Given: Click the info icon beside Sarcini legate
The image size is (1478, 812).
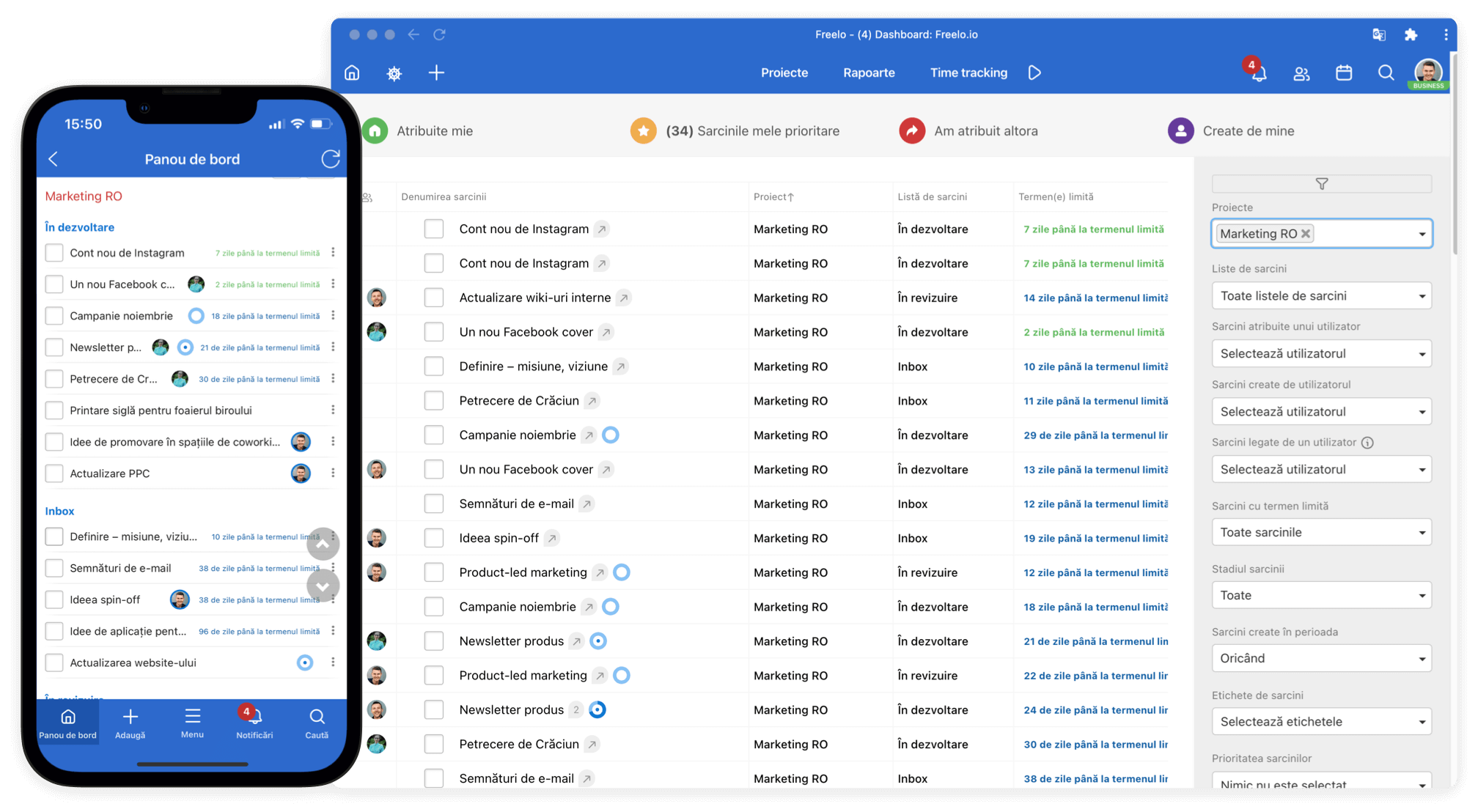Looking at the screenshot, I should click(1367, 442).
